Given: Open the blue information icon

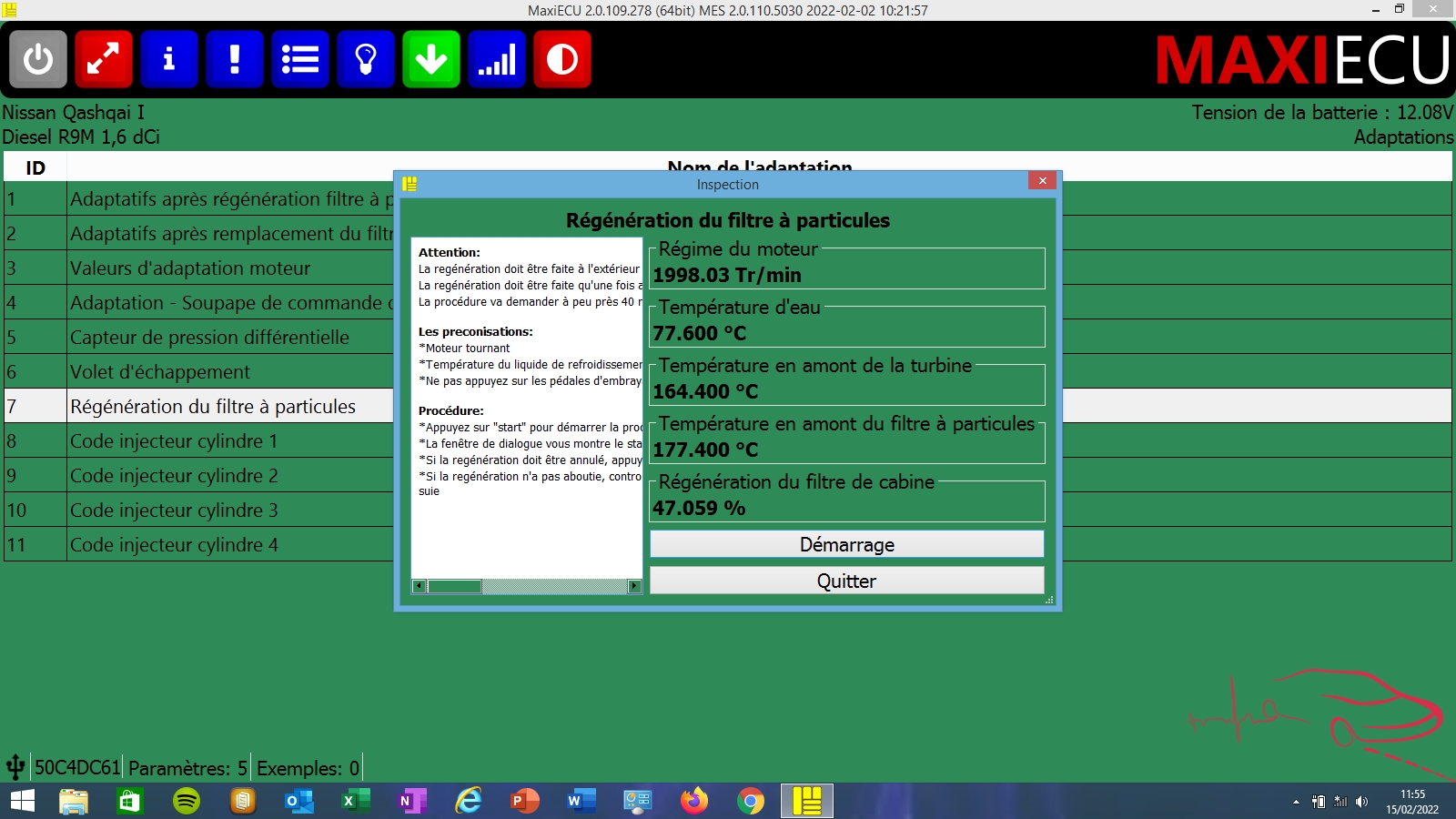Looking at the screenshot, I should [x=169, y=59].
